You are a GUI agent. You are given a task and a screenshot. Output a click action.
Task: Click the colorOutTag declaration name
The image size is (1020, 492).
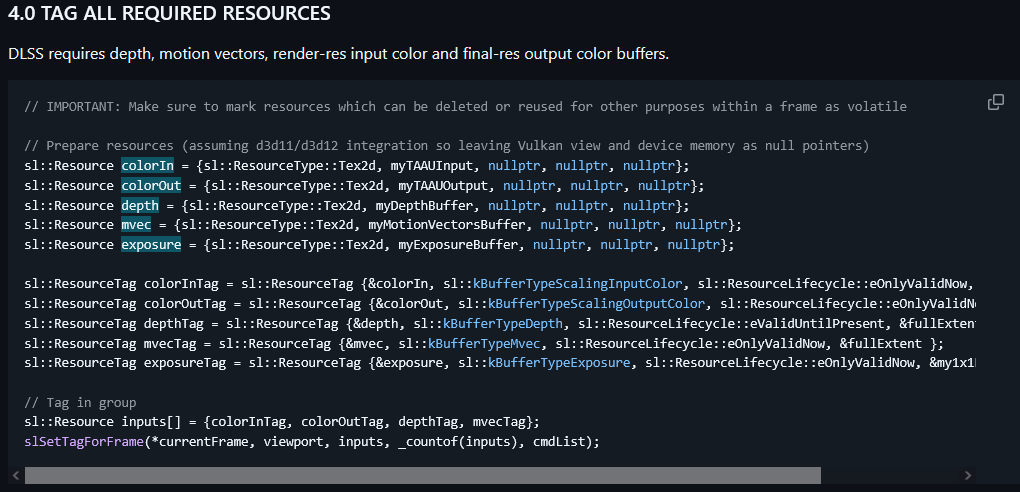coord(185,304)
